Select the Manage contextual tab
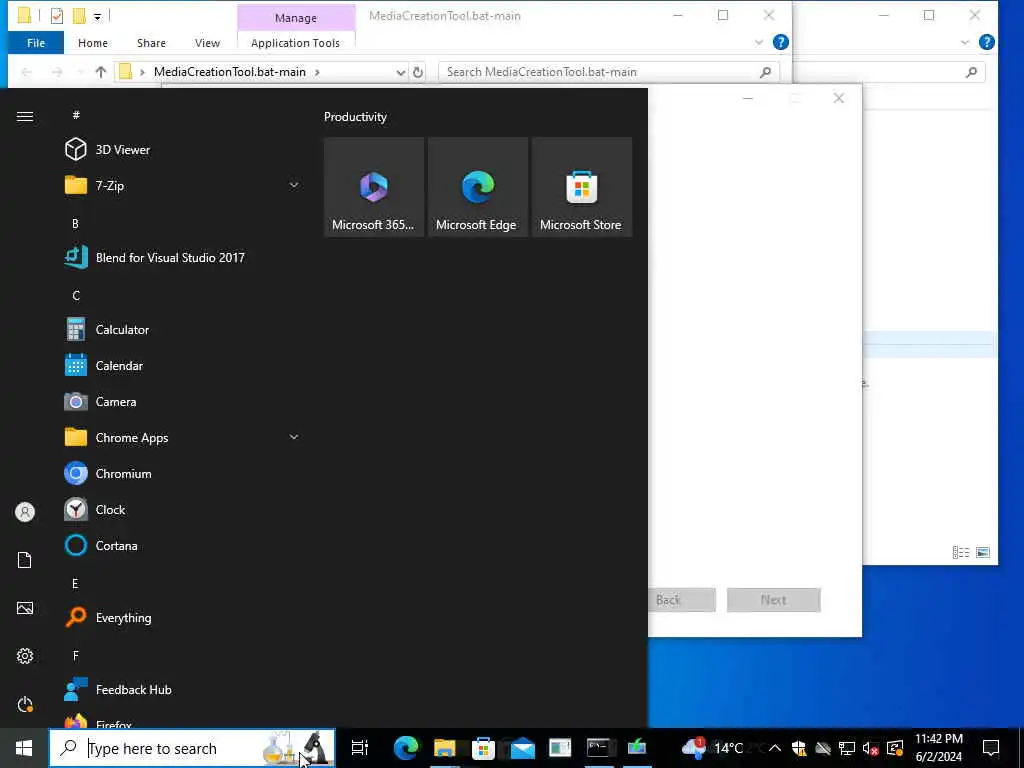Screen dimensions: 1024x768 tap(296, 18)
